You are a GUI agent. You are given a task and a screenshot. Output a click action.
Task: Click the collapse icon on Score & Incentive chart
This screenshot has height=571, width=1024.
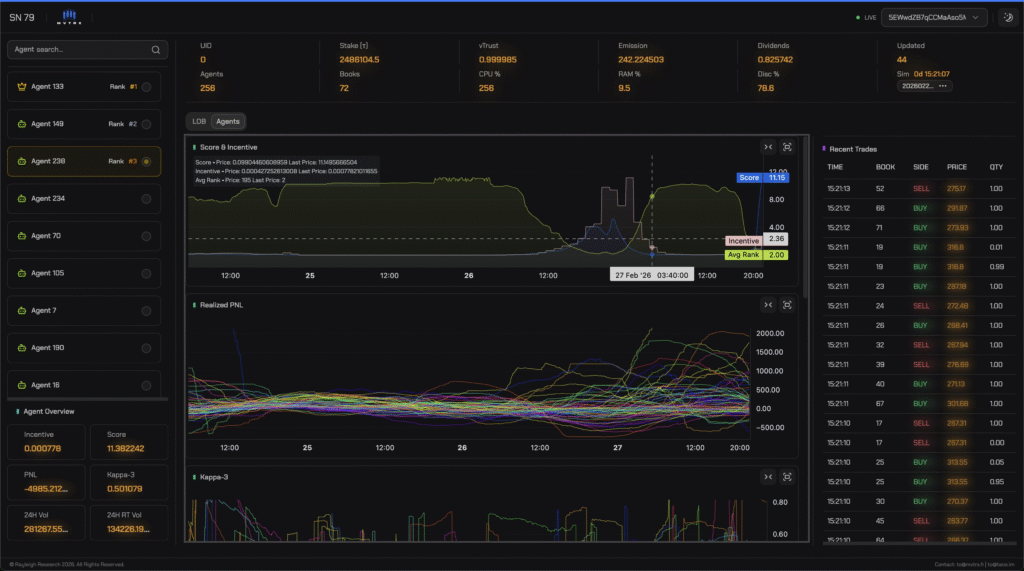(768, 147)
